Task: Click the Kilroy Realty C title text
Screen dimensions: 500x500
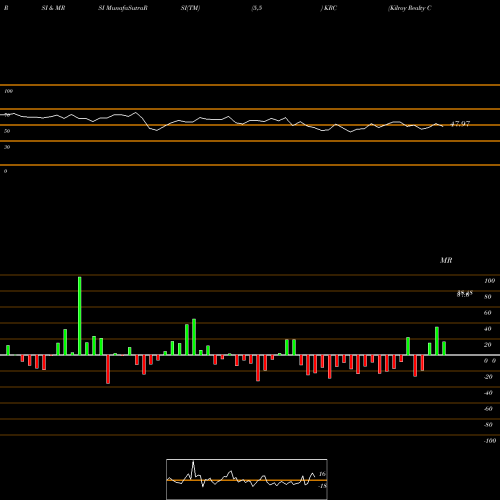Action: (410, 8)
